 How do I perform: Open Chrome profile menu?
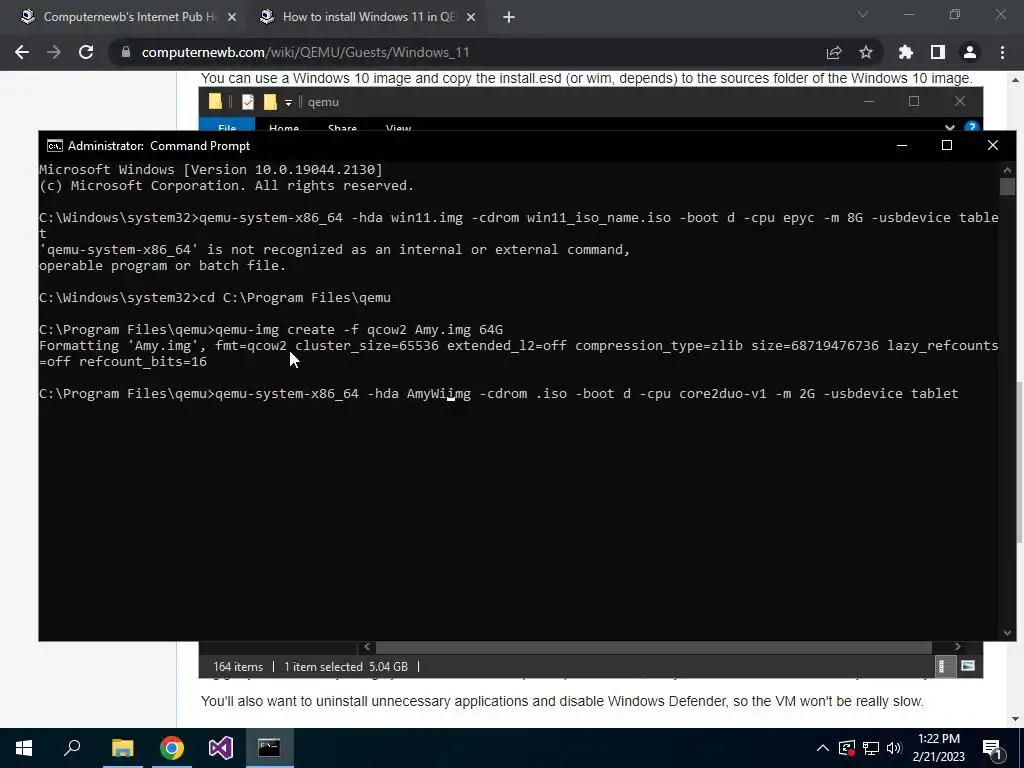click(x=970, y=52)
